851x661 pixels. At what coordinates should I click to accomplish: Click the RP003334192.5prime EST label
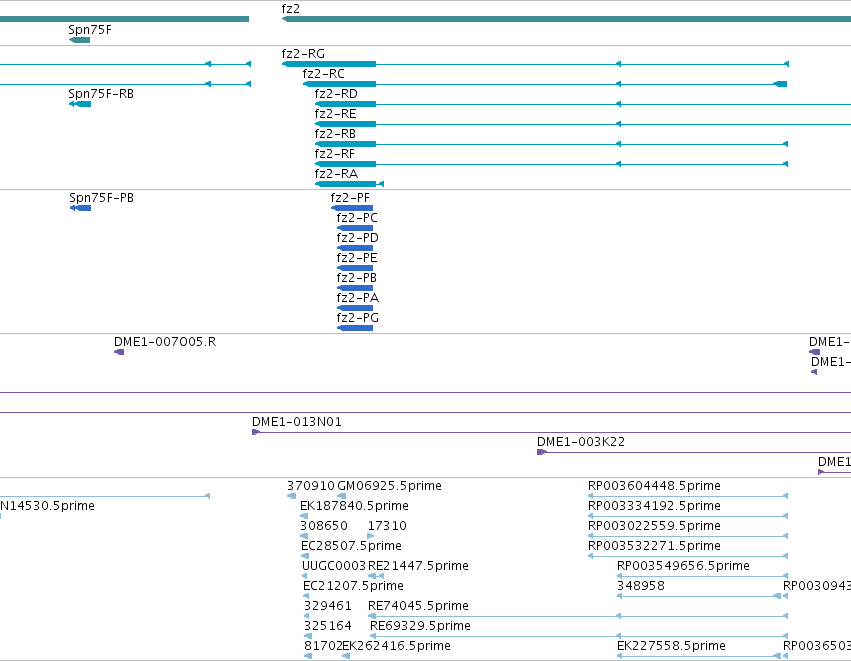tap(655, 506)
